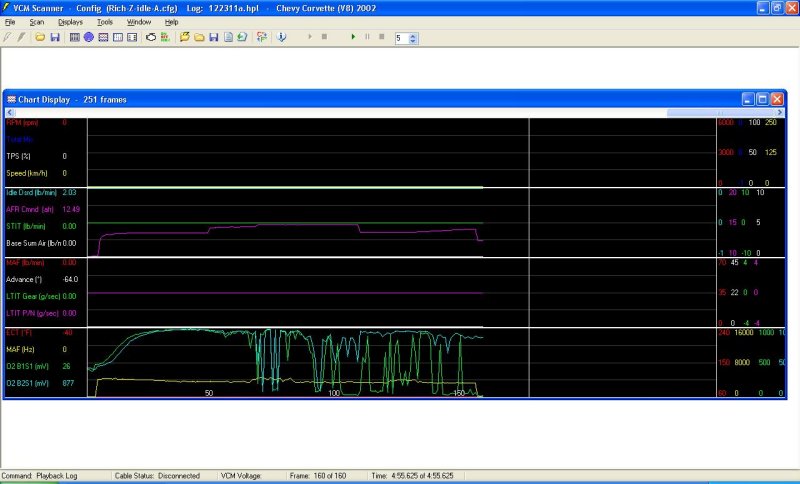
Task: Click the playback speed field showing 5
Action: pyautogui.click(x=402, y=38)
